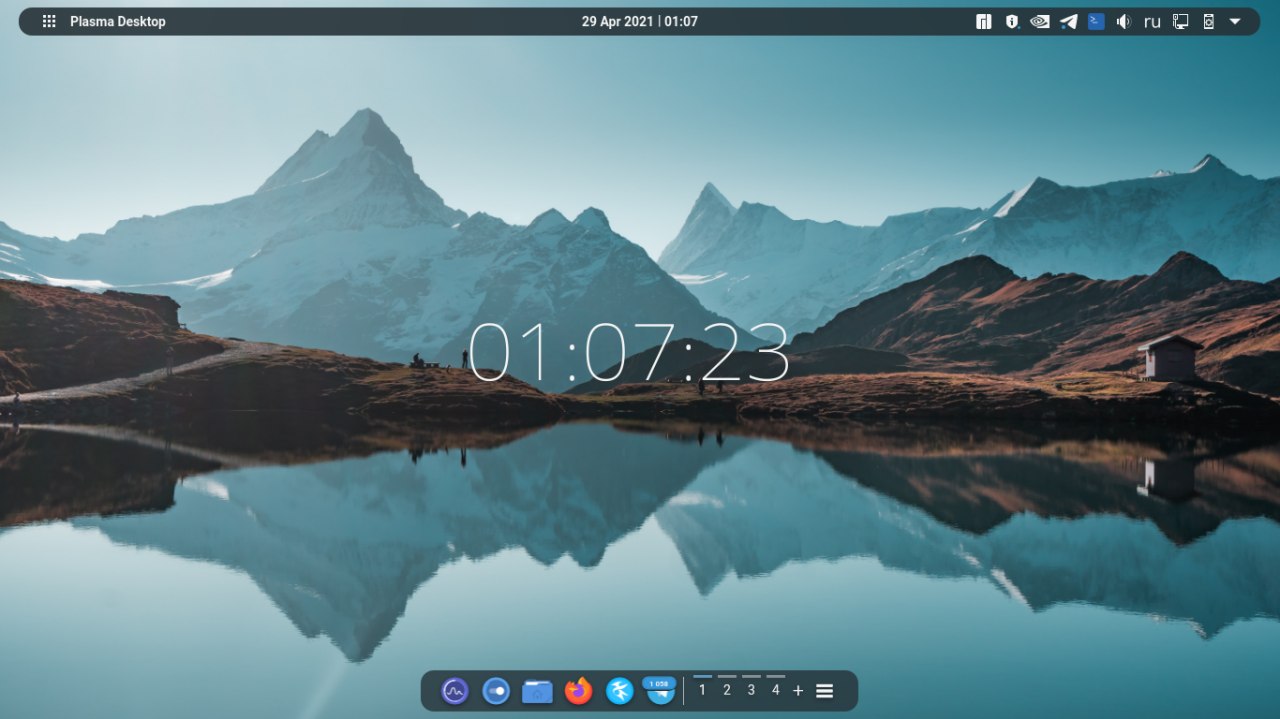The height and width of the screenshot is (719, 1280).
Task: Launch the system monitor dock icon
Action: pyautogui.click(x=455, y=691)
